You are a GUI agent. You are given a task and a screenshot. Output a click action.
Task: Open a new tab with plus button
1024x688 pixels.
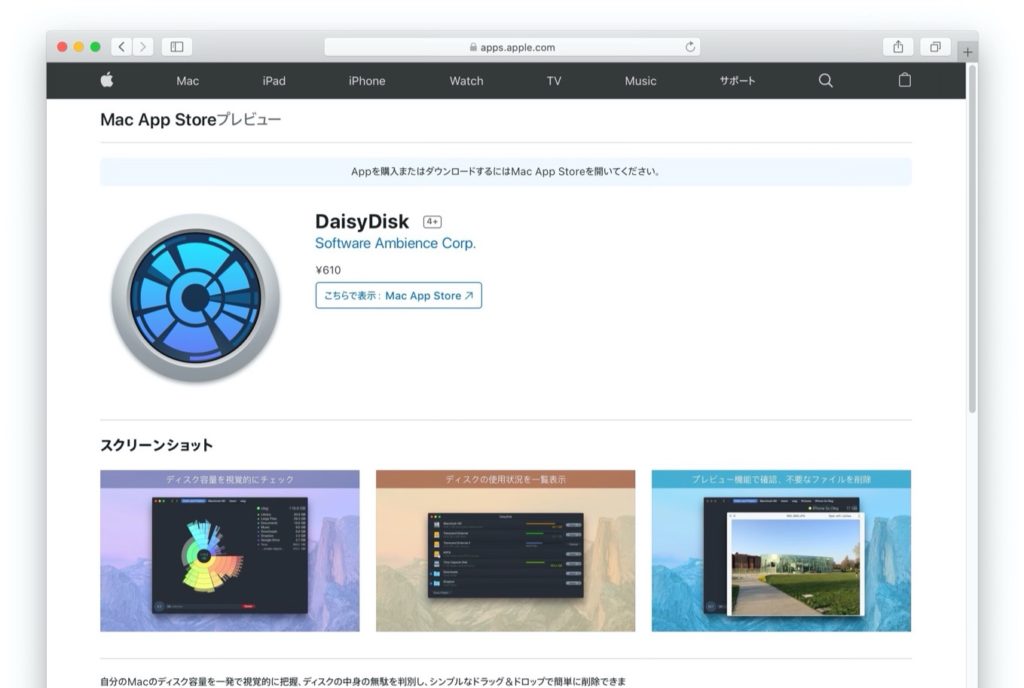(x=967, y=52)
